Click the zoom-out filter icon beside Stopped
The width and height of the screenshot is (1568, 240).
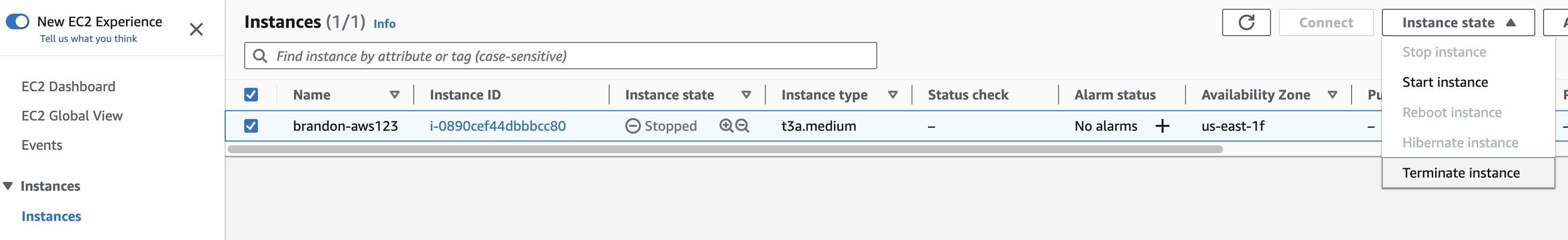pos(742,126)
